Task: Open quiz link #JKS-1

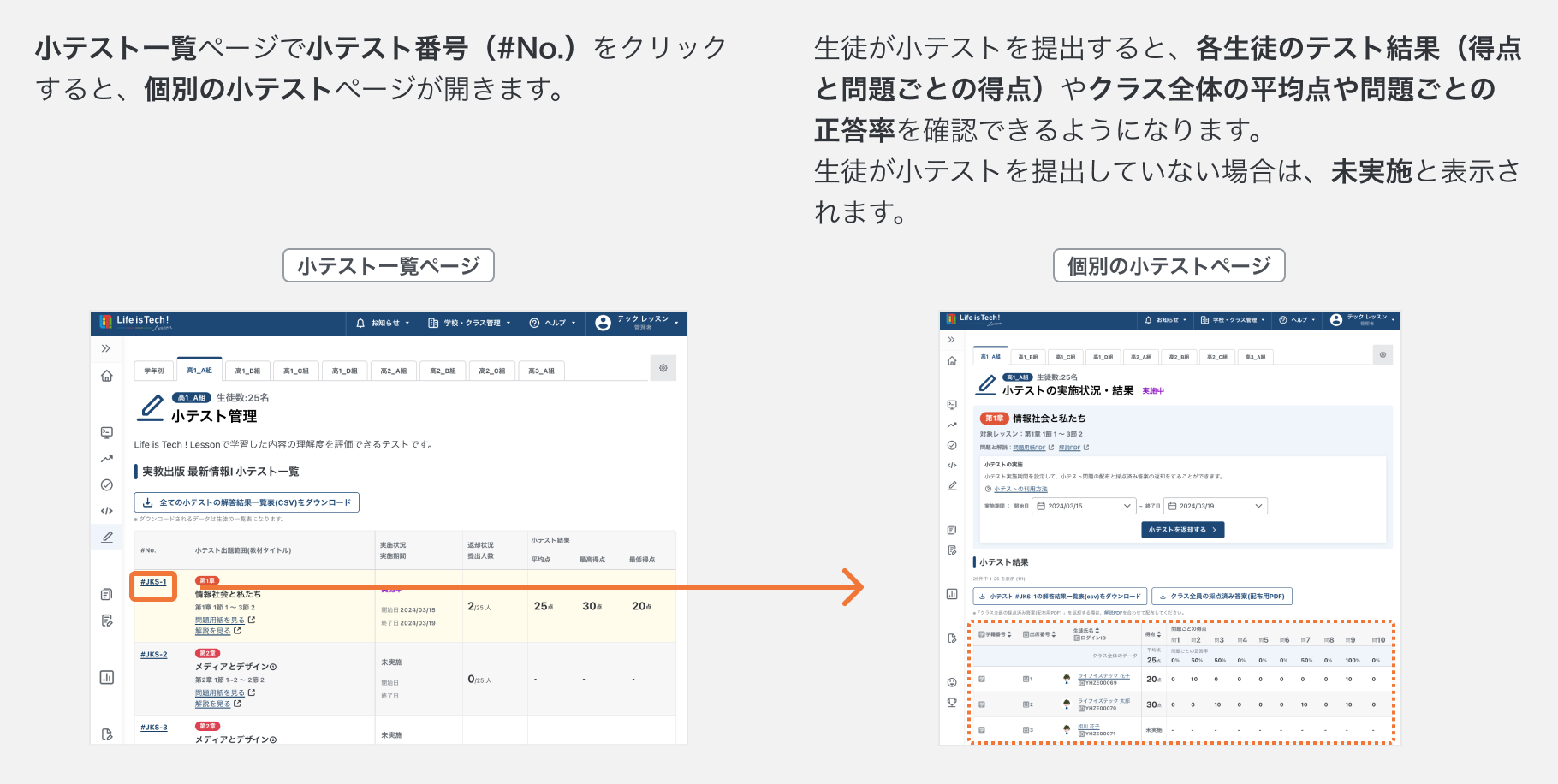Action: [x=153, y=582]
